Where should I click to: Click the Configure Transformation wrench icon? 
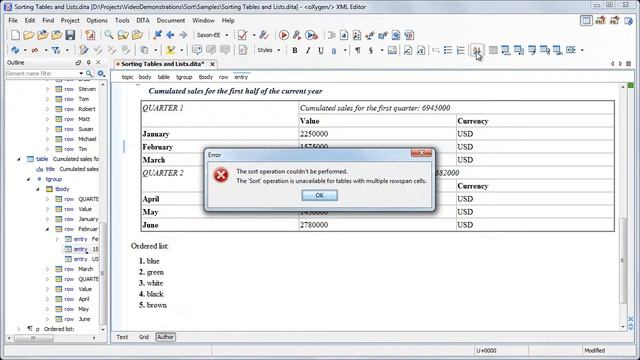coord(297,35)
